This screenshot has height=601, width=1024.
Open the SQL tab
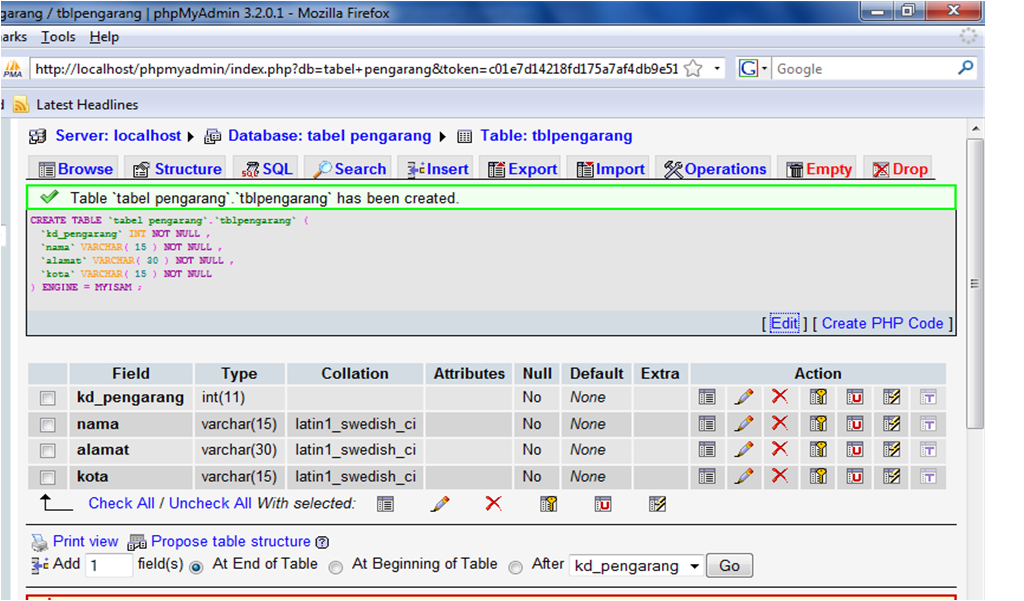267,169
